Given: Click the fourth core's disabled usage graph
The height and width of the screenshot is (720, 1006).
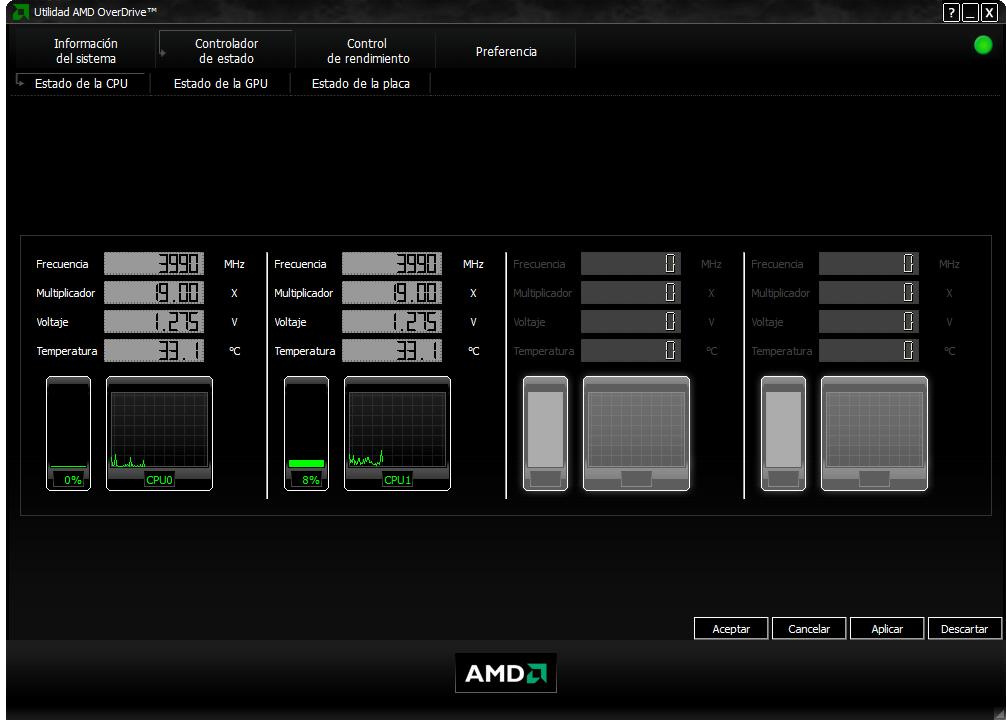Looking at the screenshot, I should click(874, 430).
